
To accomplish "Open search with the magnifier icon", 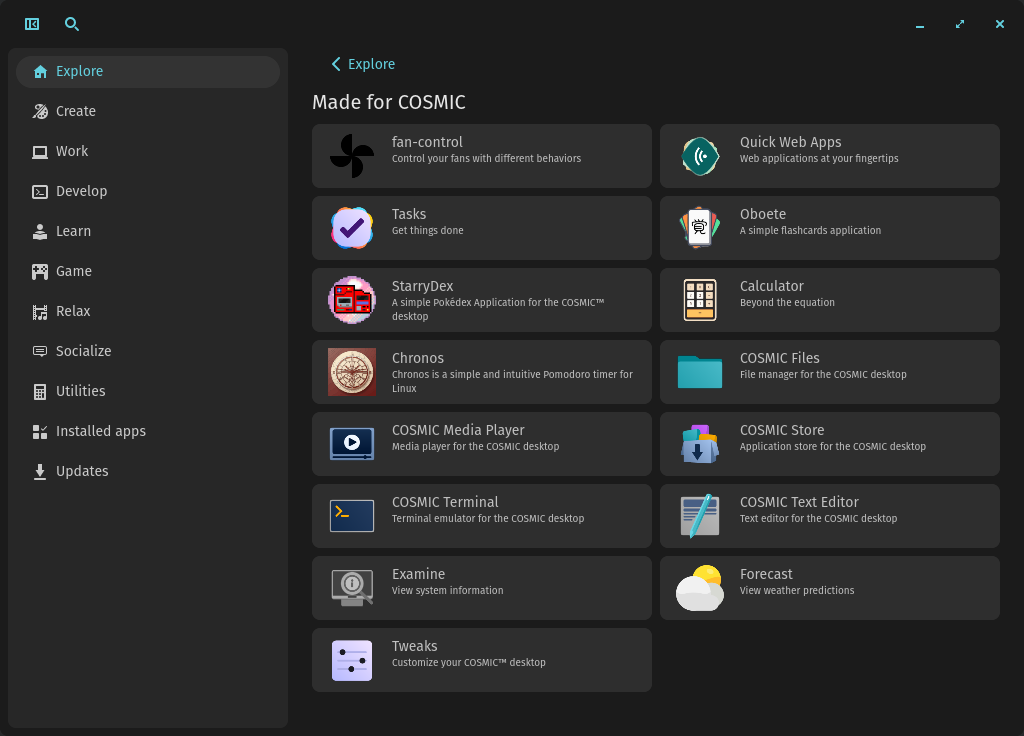I will pos(71,24).
